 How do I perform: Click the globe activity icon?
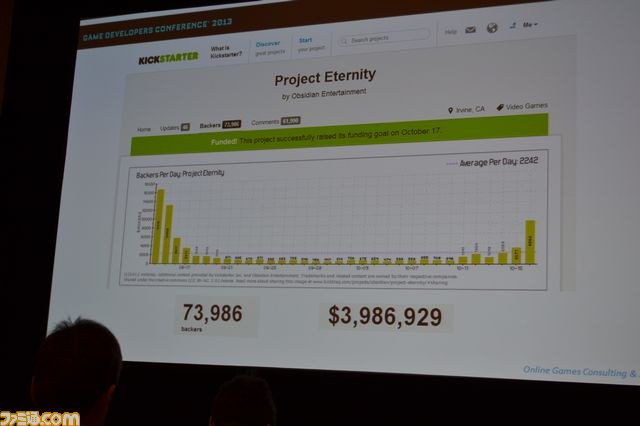[492, 28]
